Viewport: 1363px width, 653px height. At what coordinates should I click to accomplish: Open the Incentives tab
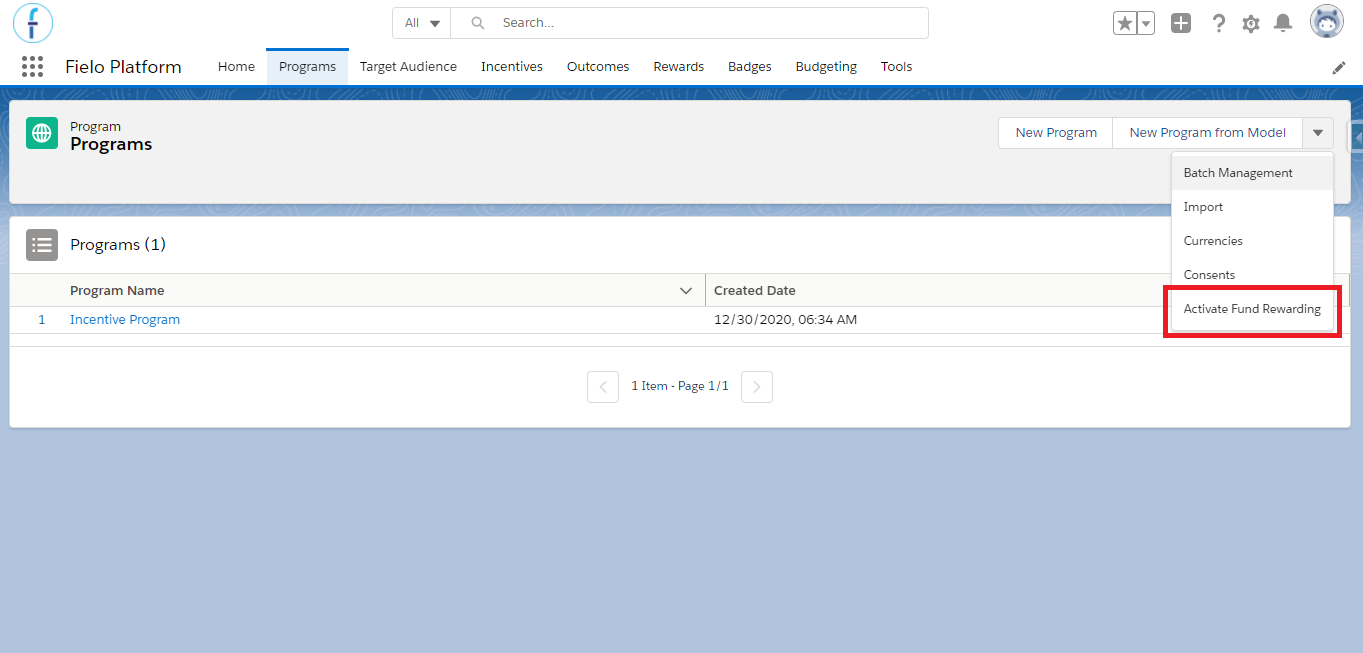pyautogui.click(x=512, y=67)
